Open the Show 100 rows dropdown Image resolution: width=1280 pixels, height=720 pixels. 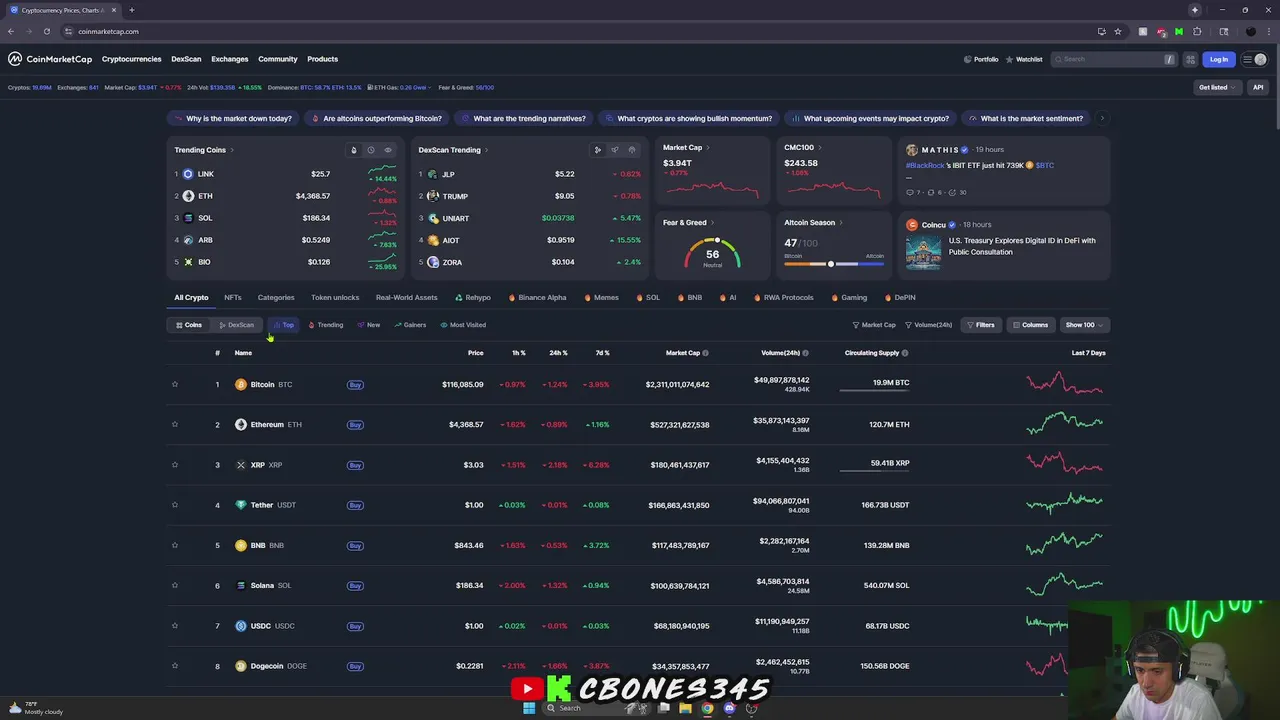click(1084, 325)
